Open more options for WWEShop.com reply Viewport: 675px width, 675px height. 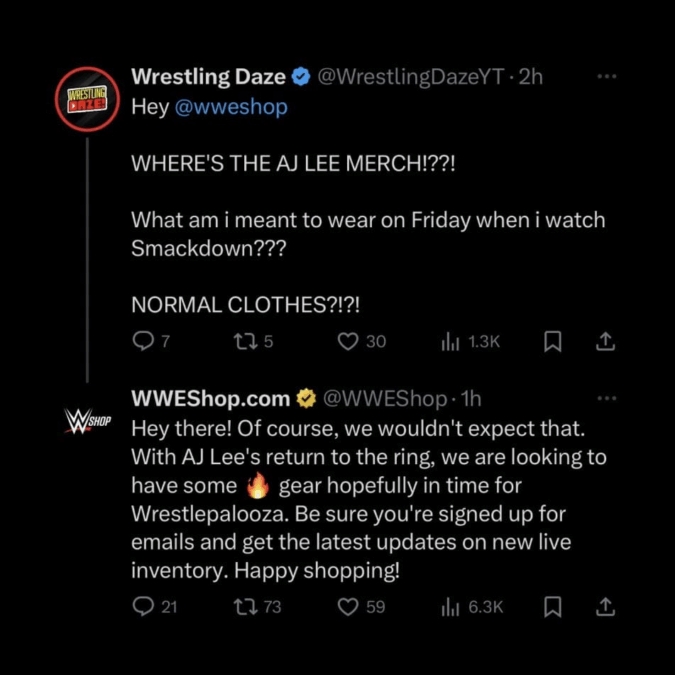pos(606,399)
